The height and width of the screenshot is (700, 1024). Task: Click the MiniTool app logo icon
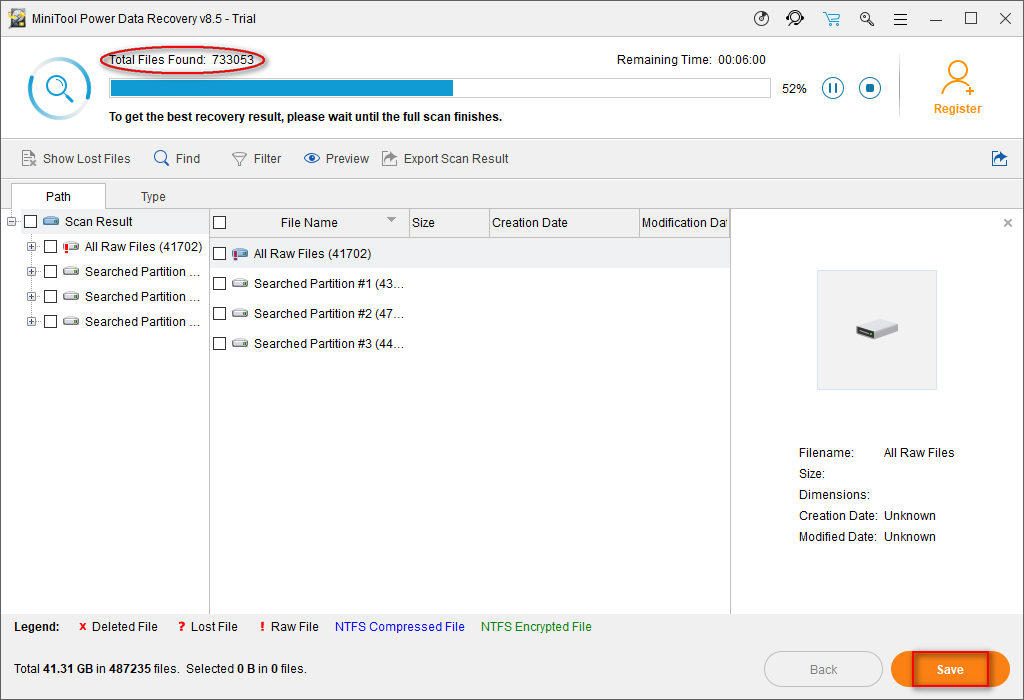click(x=17, y=18)
